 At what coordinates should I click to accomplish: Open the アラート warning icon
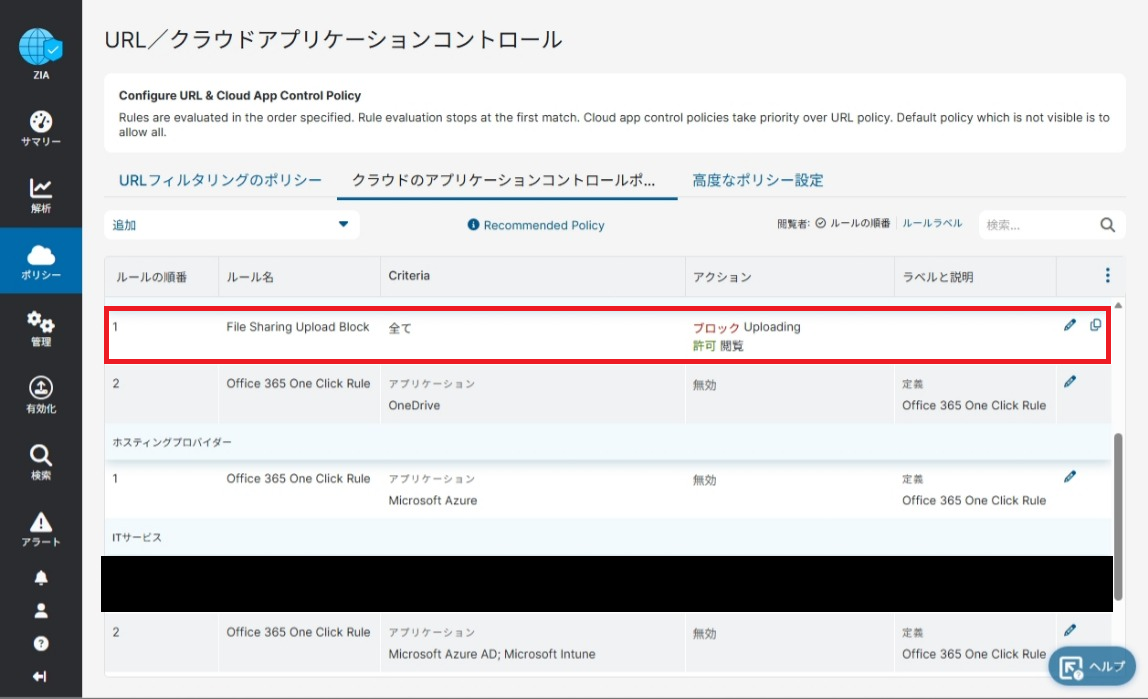pos(41,522)
